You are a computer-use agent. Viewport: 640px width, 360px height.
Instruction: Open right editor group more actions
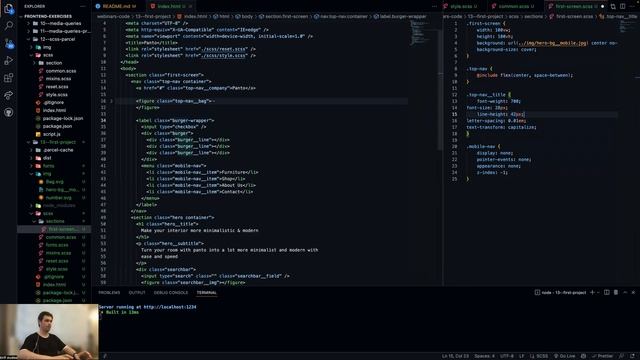632,7
